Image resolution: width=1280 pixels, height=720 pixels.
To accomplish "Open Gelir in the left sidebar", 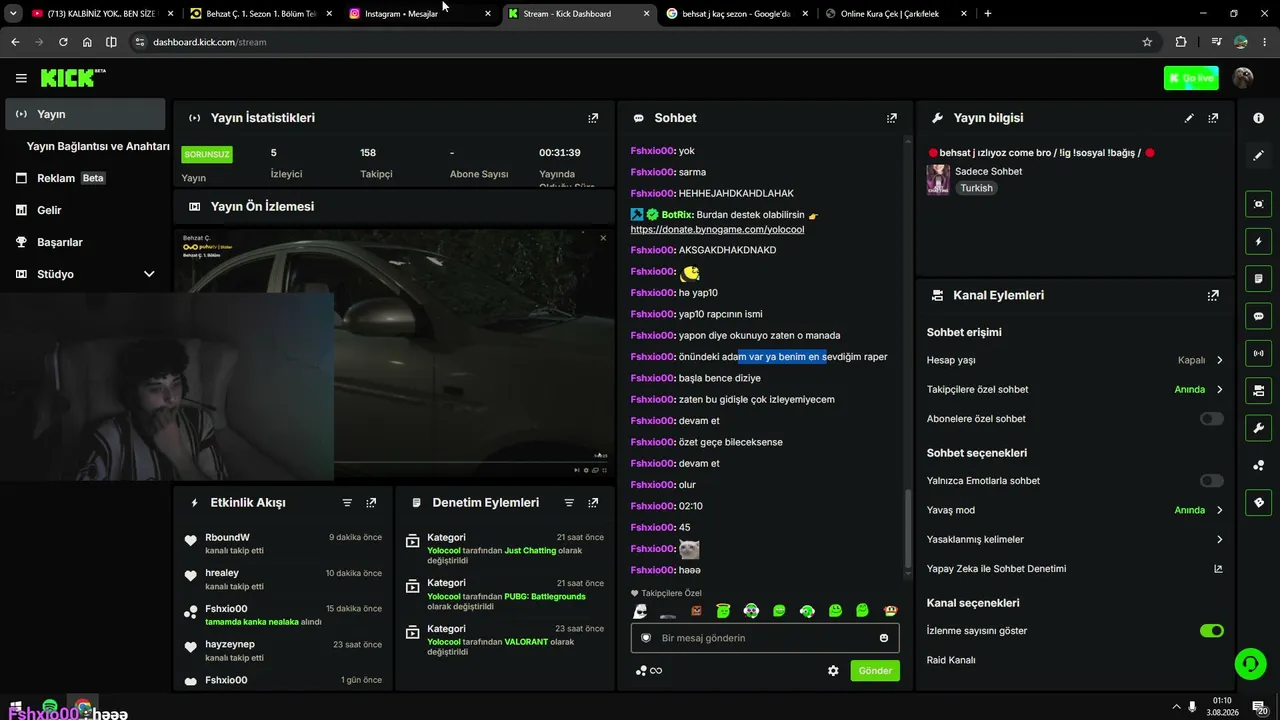I will tap(85, 210).
